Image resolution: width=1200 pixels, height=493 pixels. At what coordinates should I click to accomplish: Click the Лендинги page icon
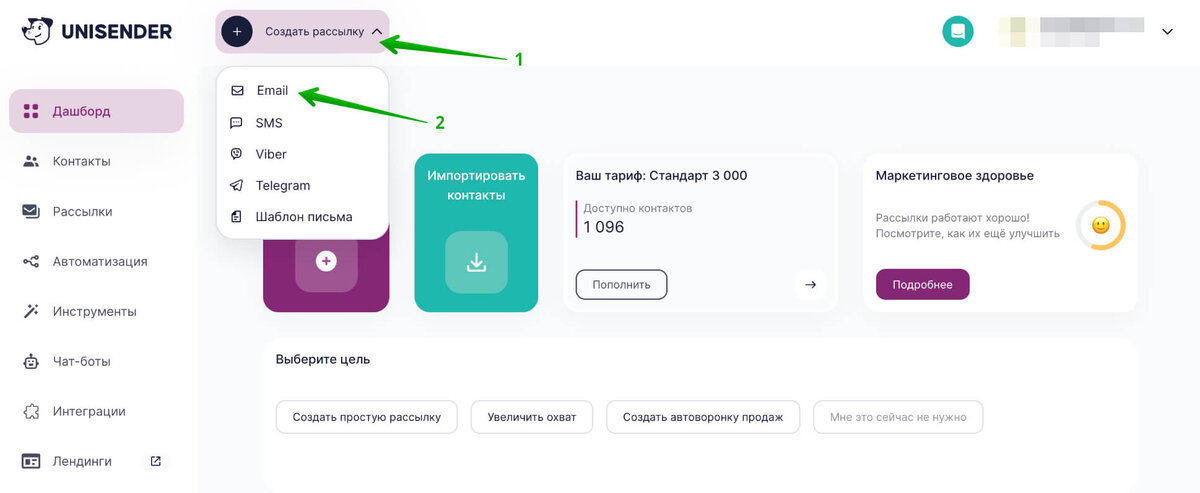coord(31,461)
